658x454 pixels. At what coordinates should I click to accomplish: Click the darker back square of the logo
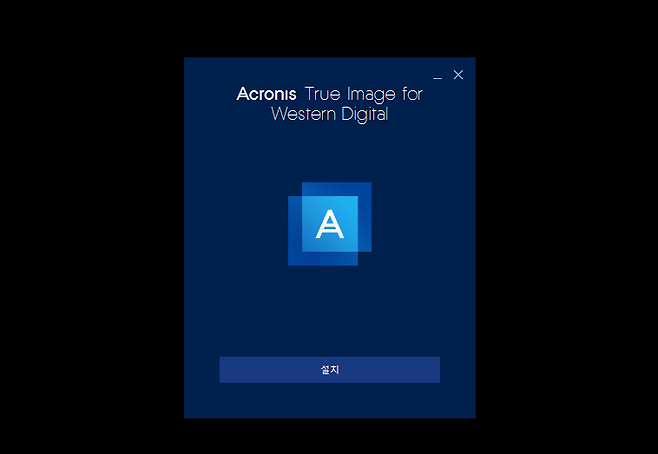click(x=364, y=190)
